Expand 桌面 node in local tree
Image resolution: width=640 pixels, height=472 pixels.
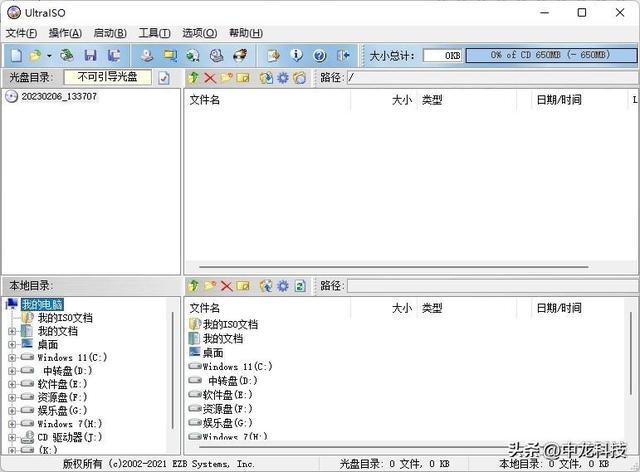pos(12,345)
